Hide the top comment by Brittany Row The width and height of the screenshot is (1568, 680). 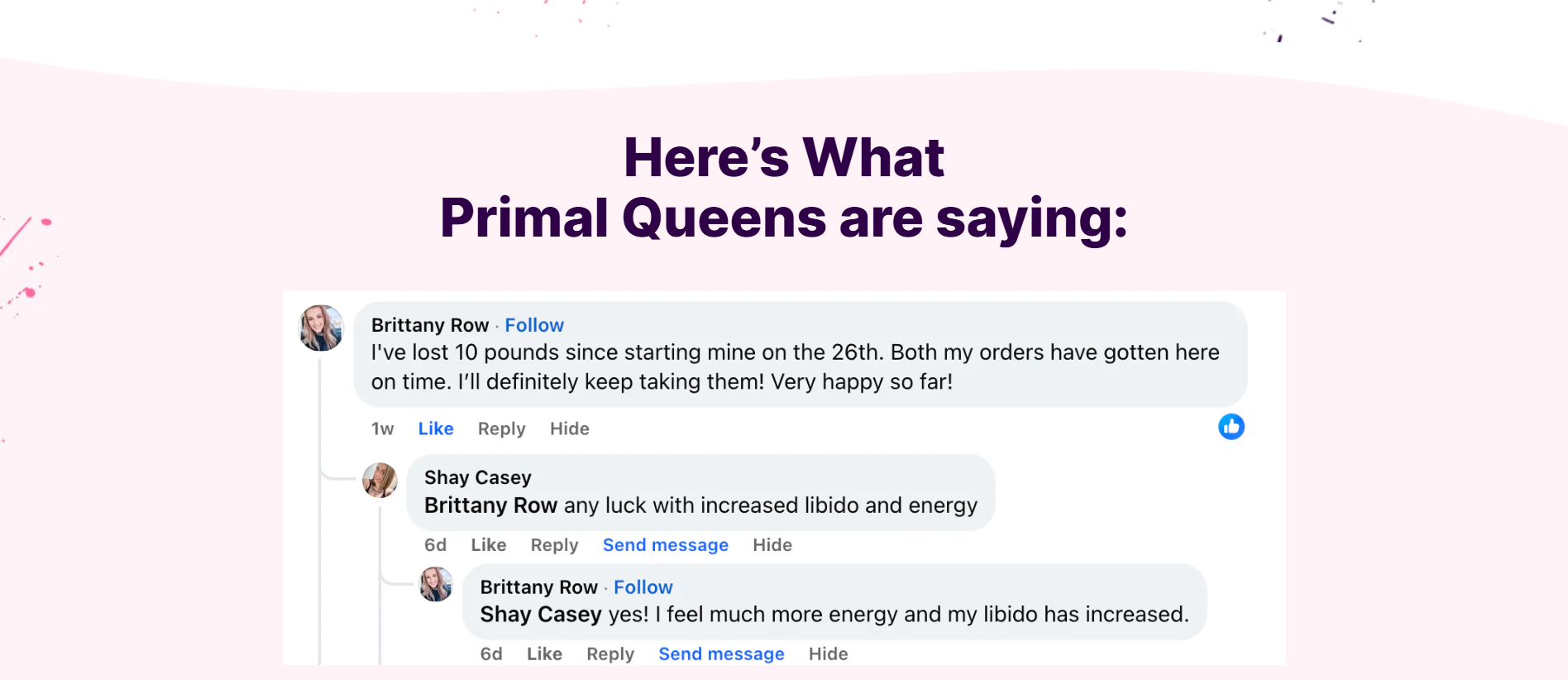[x=570, y=429]
